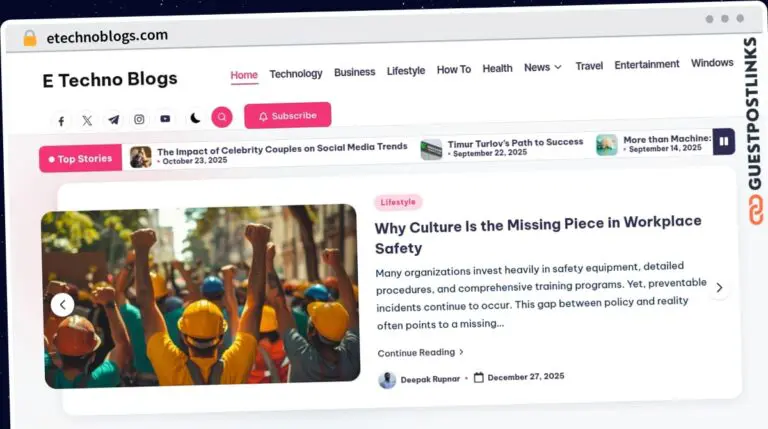This screenshot has width=768, height=429.
Task: Click the Lifestyle category tag
Action: [398, 202]
